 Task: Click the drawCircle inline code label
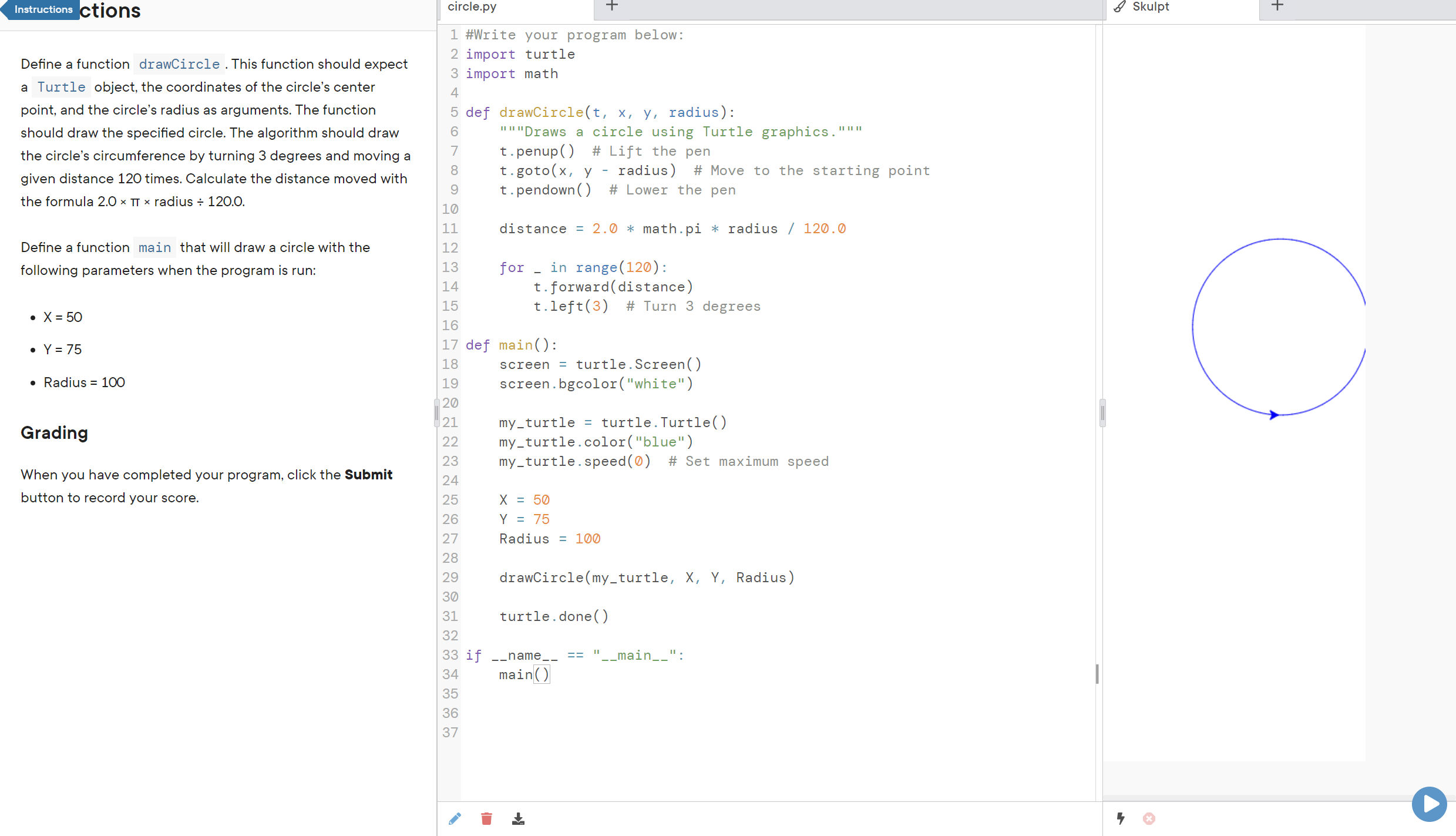tap(179, 63)
